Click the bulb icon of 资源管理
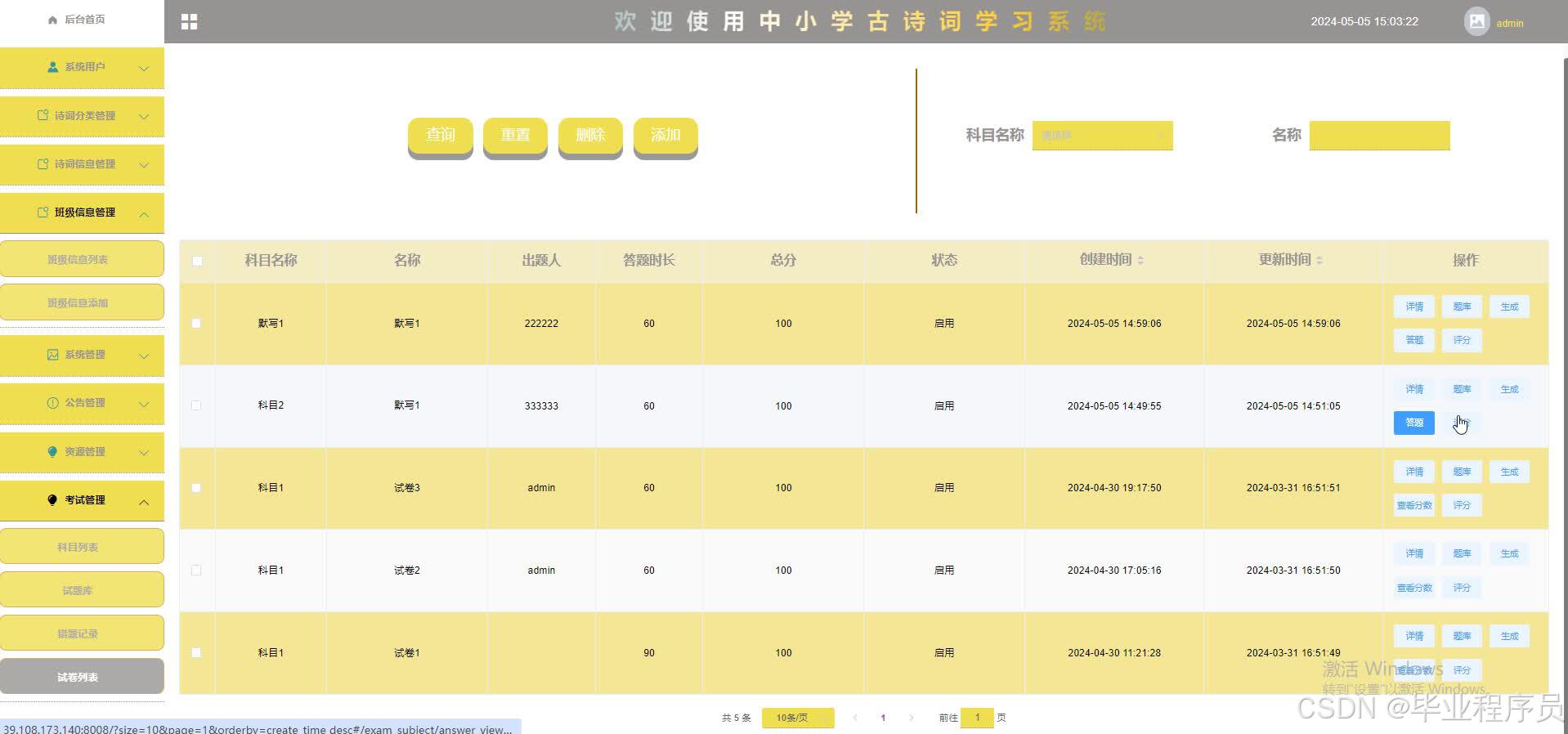Image resolution: width=1568 pixels, height=734 pixels. click(53, 452)
